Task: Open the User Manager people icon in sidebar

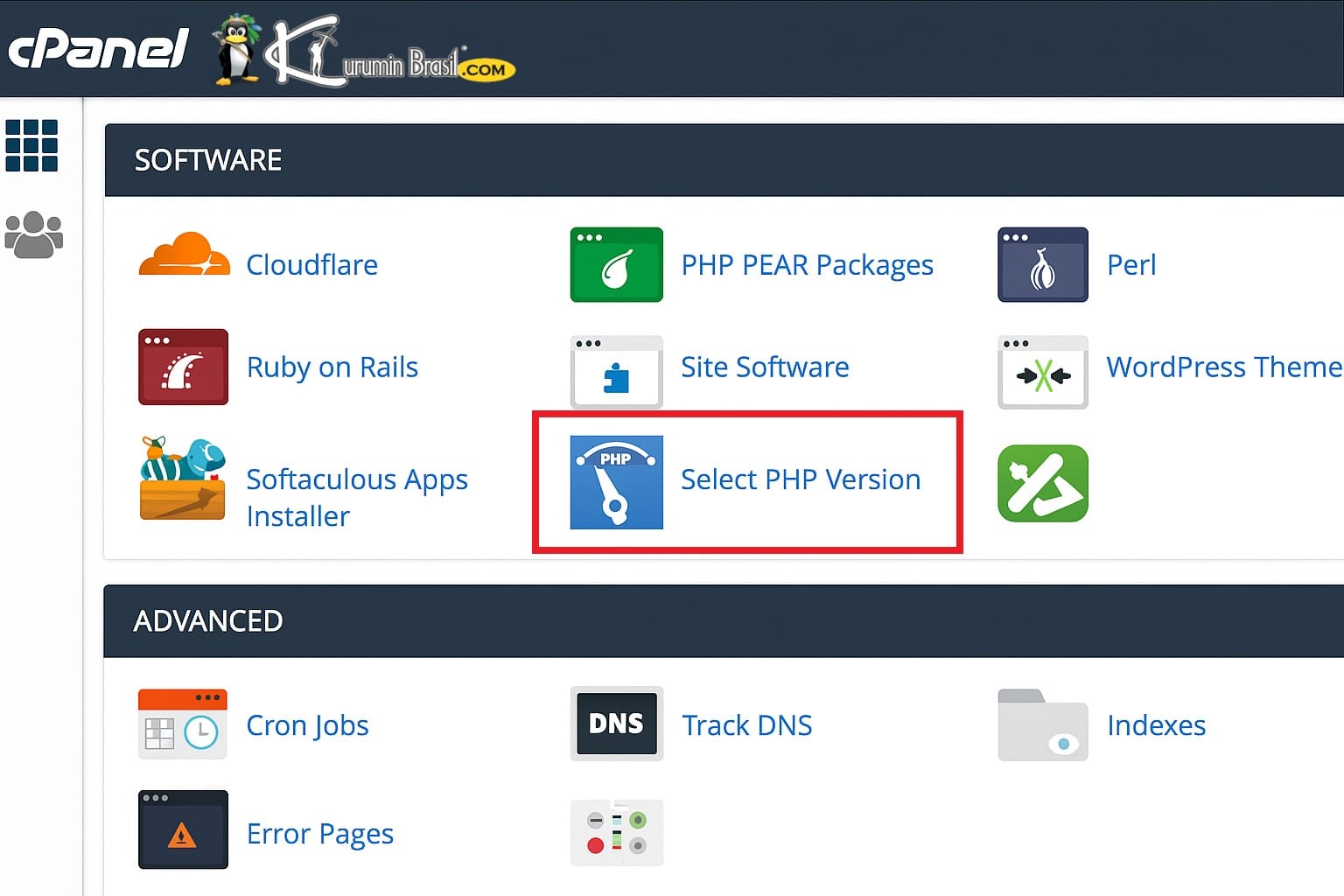Action: [34, 234]
